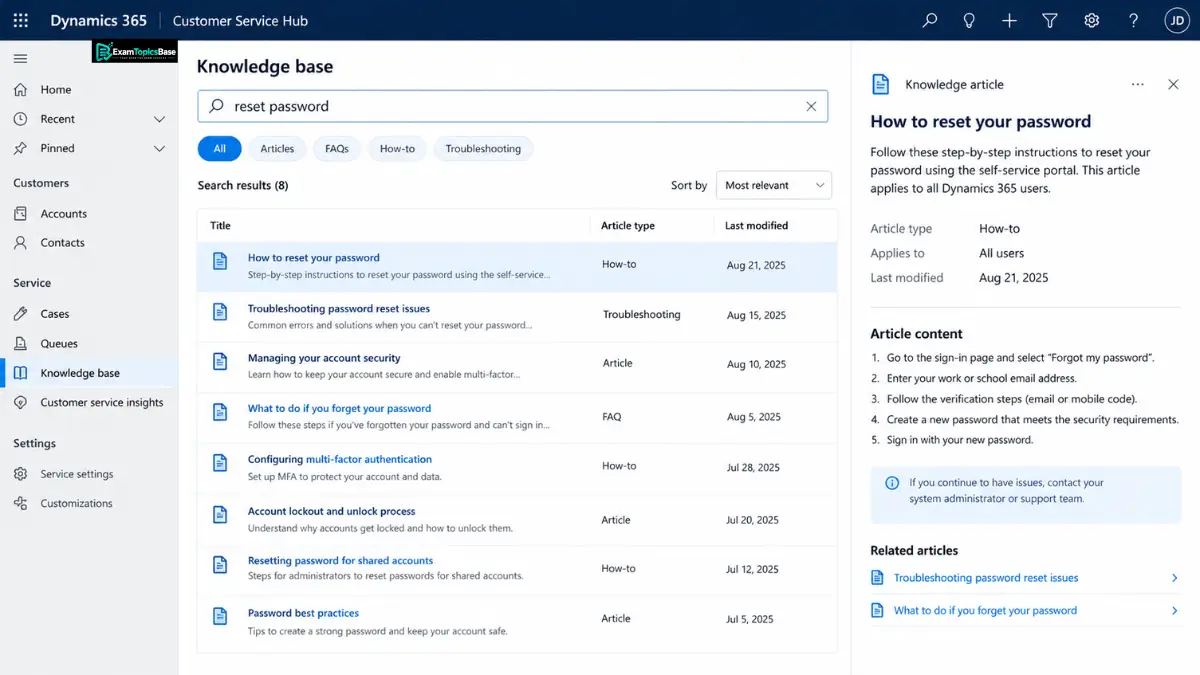Expand the Pinned section chevron
Viewport: 1200px width, 675px height.
click(x=159, y=148)
